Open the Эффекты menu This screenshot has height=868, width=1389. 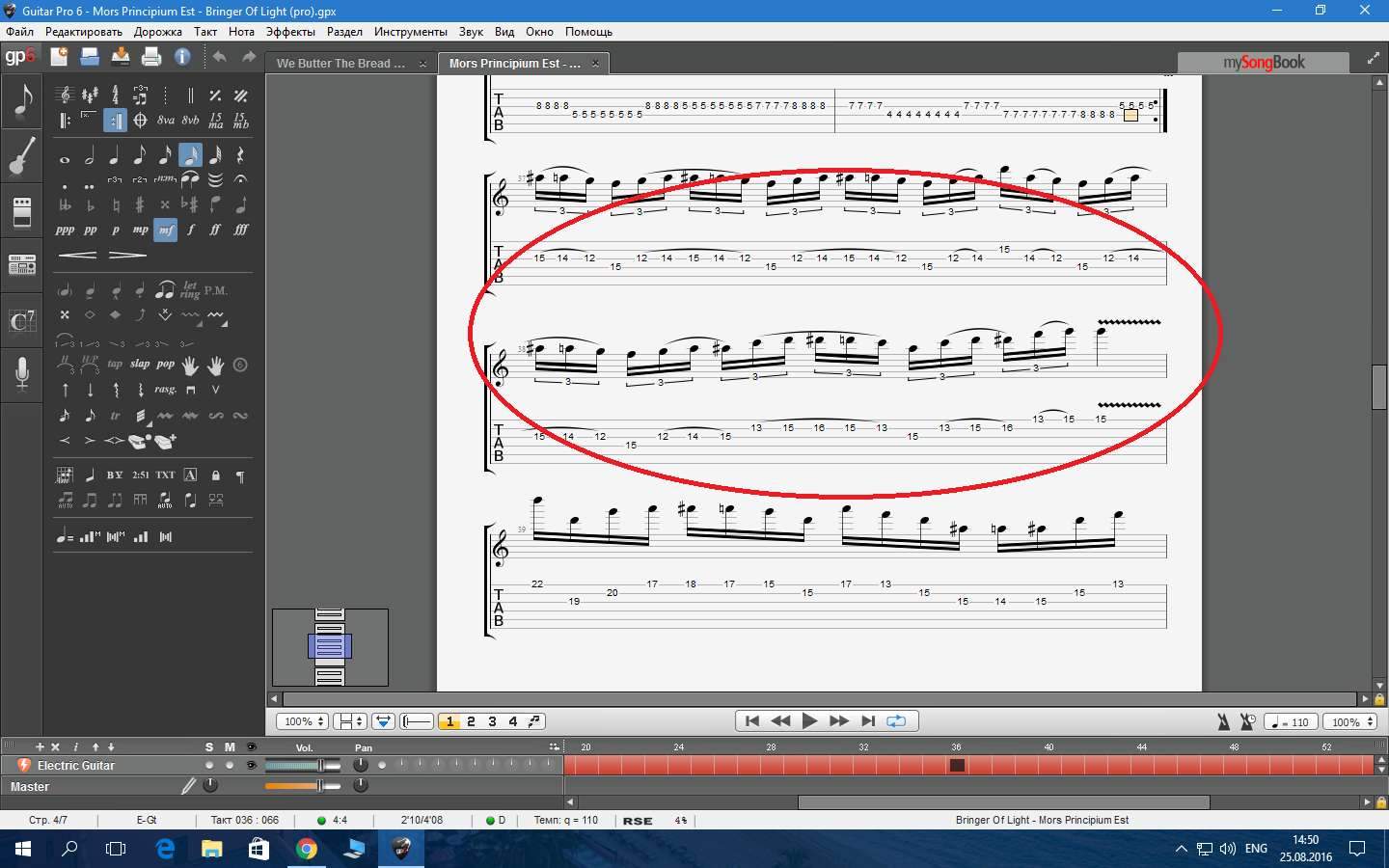coord(290,32)
